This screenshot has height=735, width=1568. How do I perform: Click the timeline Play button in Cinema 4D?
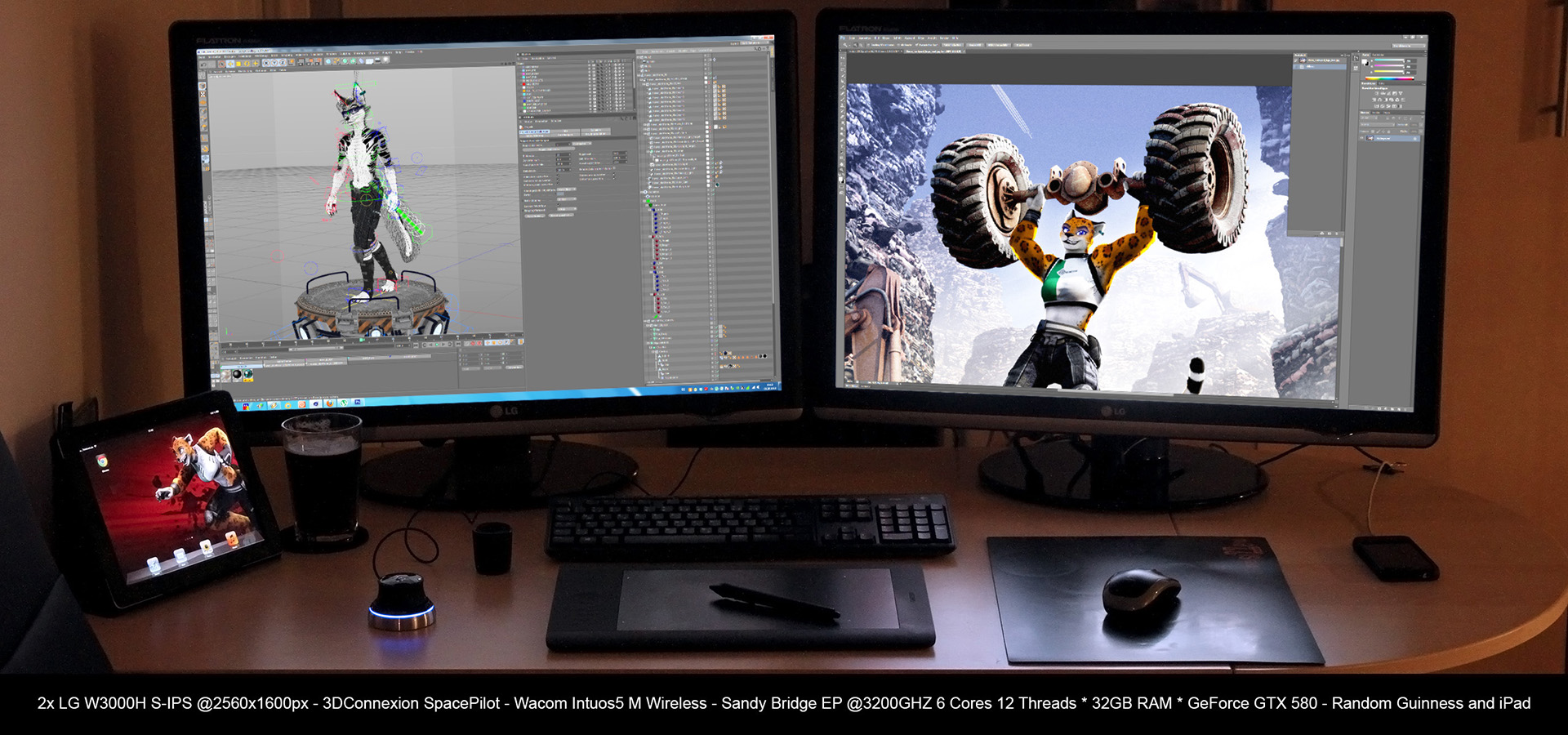[x=437, y=344]
